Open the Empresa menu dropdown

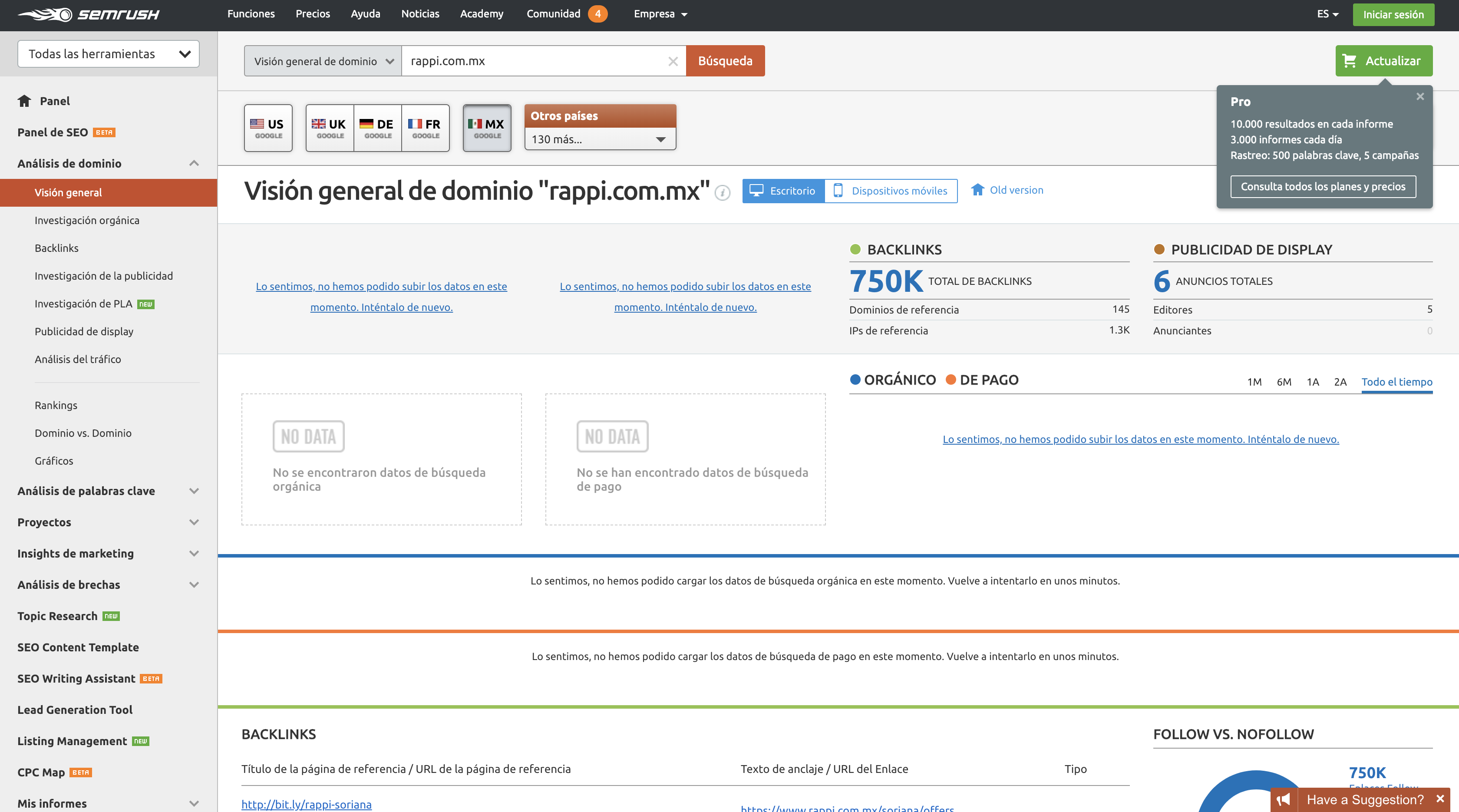coord(660,13)
